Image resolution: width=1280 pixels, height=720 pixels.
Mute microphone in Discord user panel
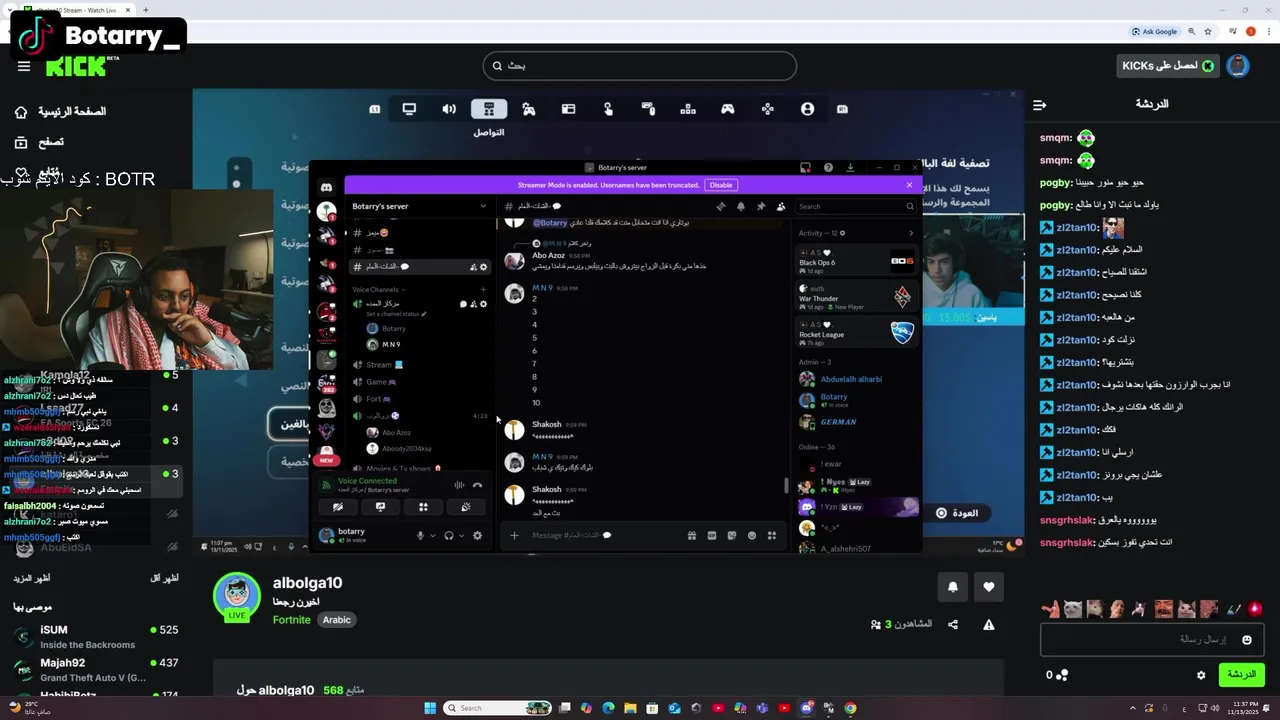click(x=420, y=535)
